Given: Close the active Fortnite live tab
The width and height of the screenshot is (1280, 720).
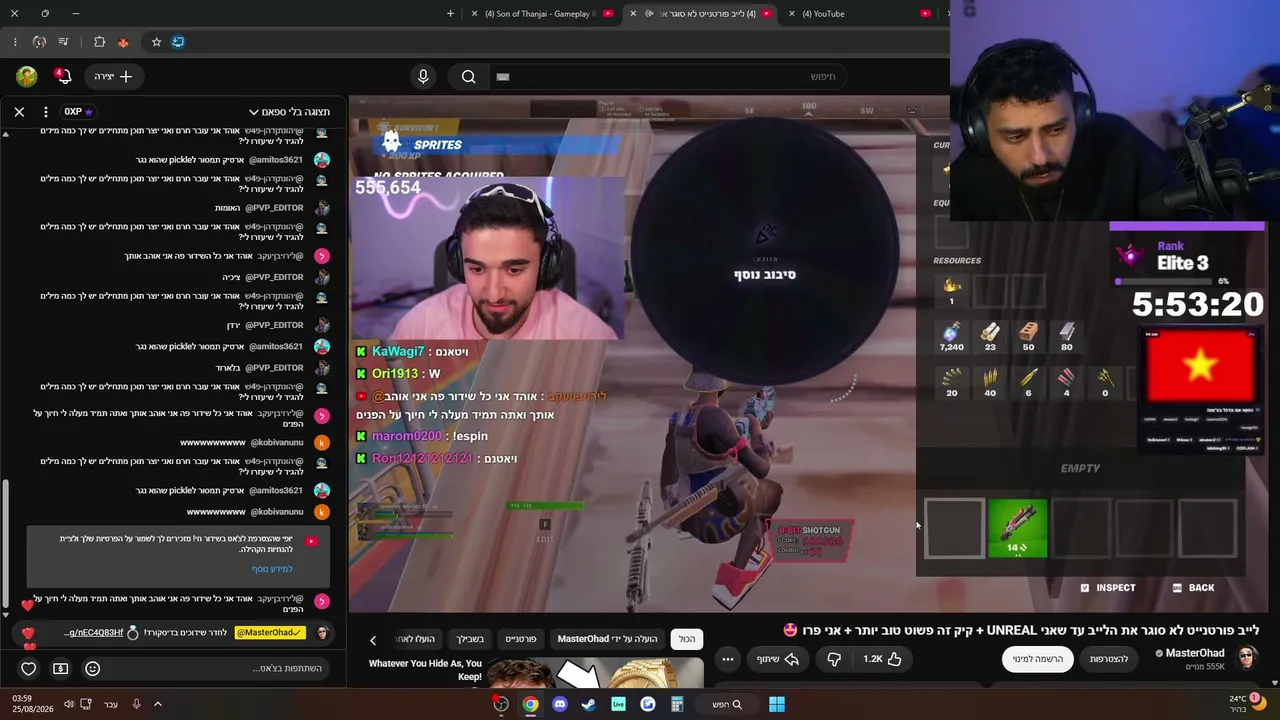Looking at the screenshot, I should (633, 14).
